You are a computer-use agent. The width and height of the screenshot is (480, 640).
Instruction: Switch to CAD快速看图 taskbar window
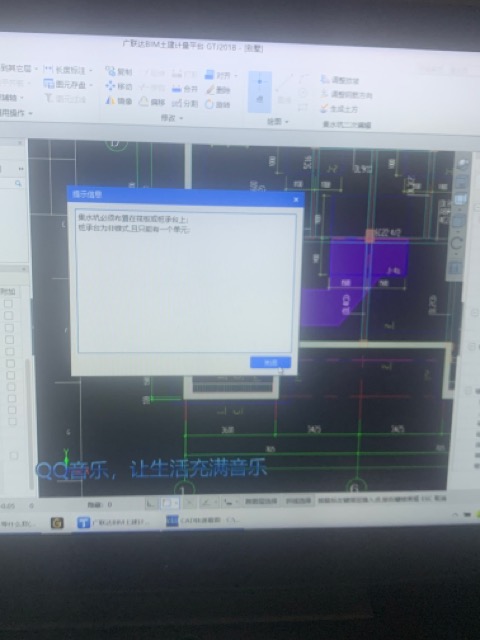(203, 520)
